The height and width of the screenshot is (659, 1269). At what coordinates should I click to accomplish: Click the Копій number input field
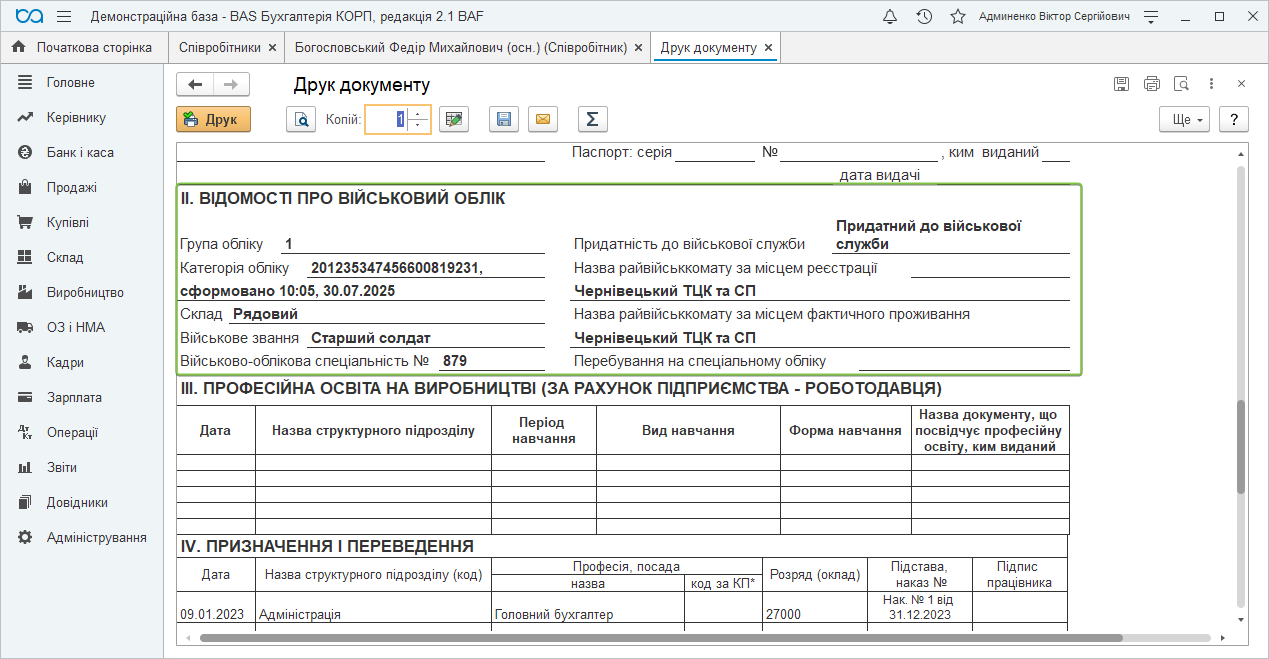coord(386,120)
